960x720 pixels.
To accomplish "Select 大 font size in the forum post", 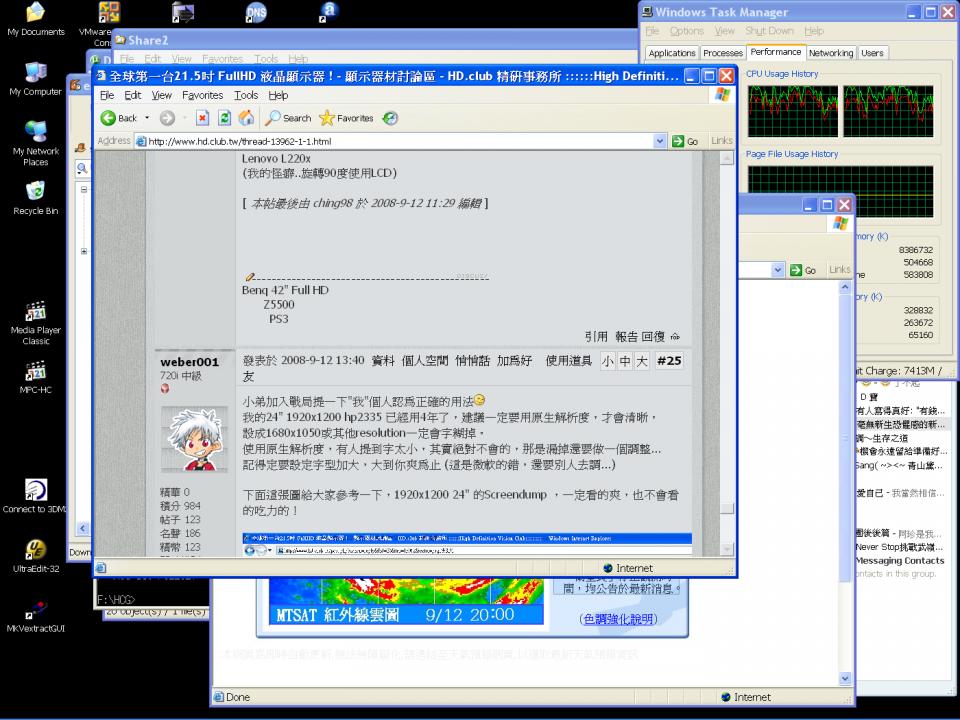I will [x=641, y=361].
